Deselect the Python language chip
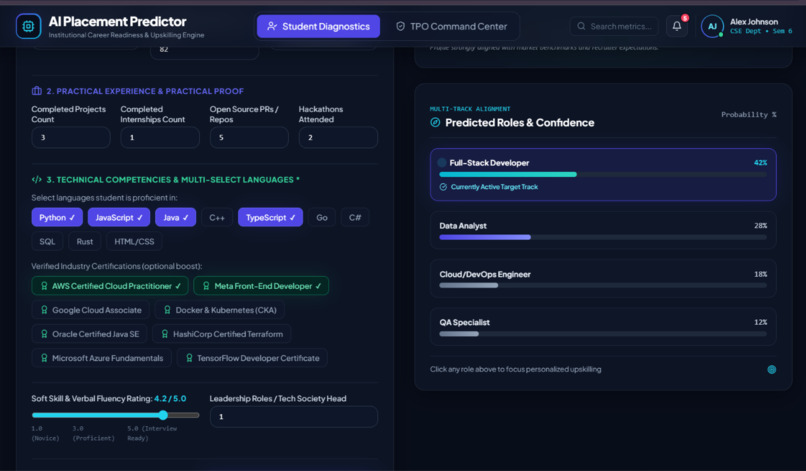Viewport: 806px width, 471px height. (57, 218)
